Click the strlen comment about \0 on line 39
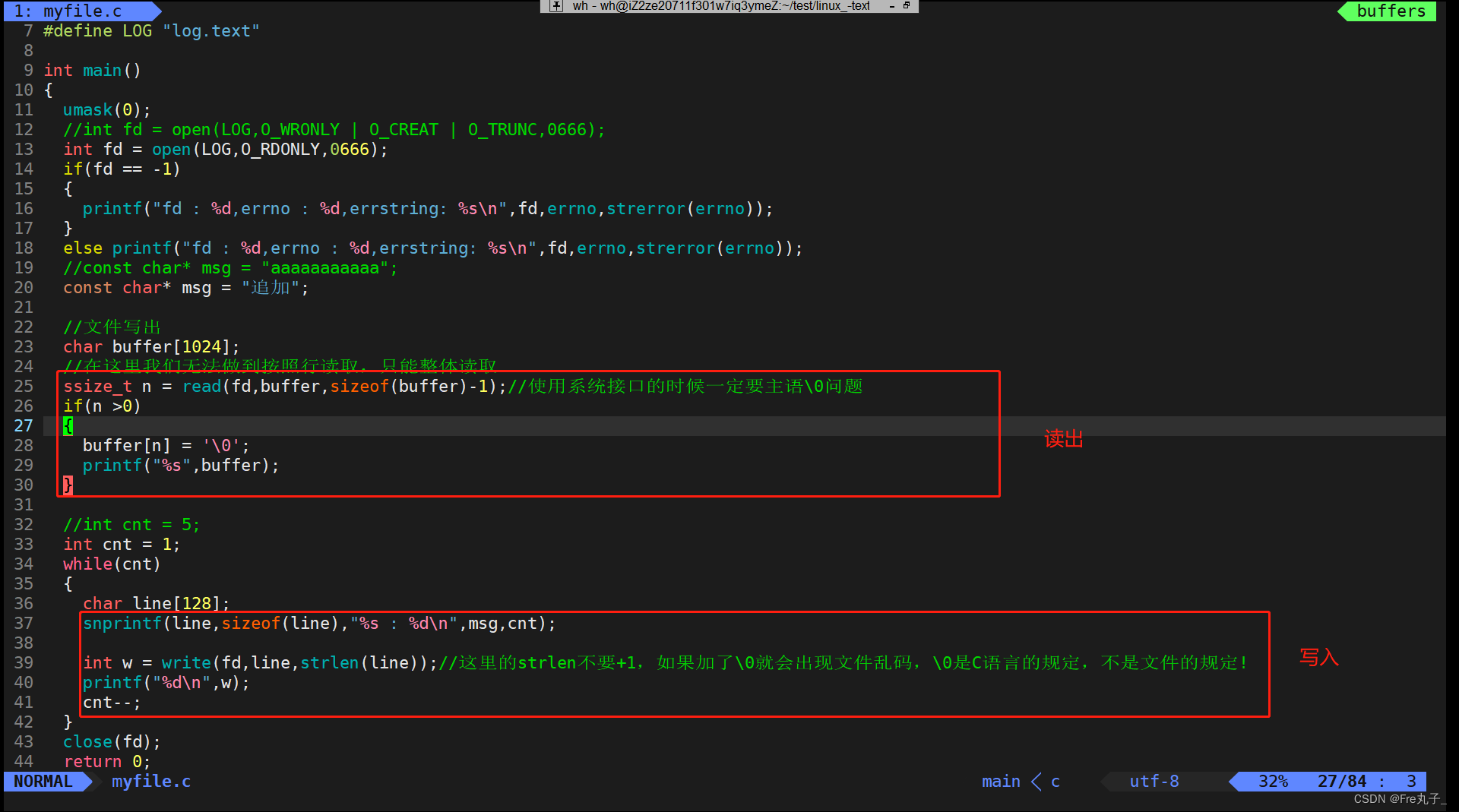 click(843, 663)
